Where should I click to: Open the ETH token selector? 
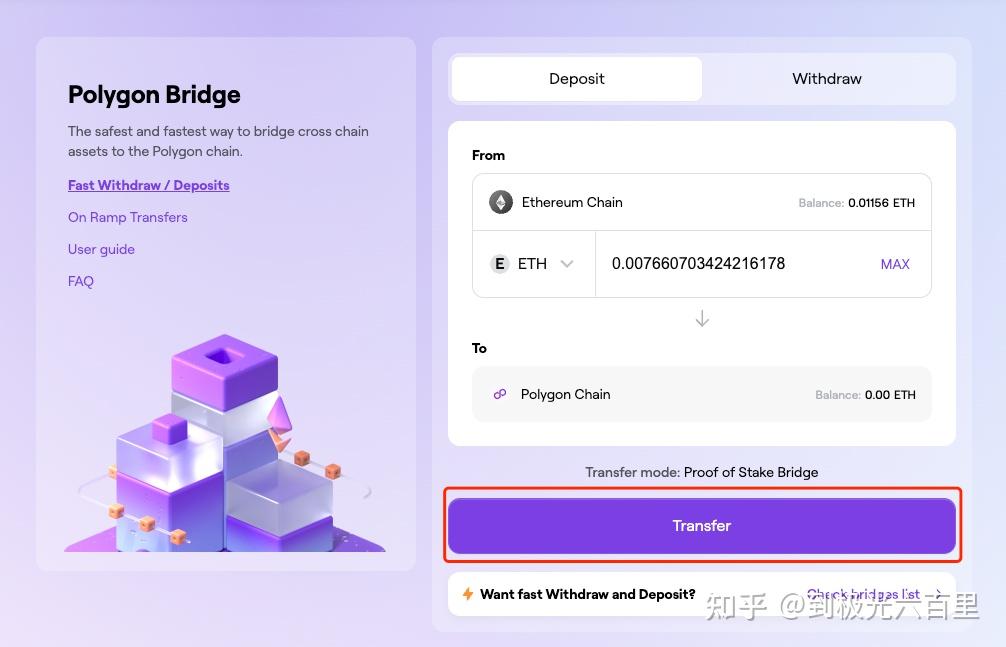click(x=534, y=264)
